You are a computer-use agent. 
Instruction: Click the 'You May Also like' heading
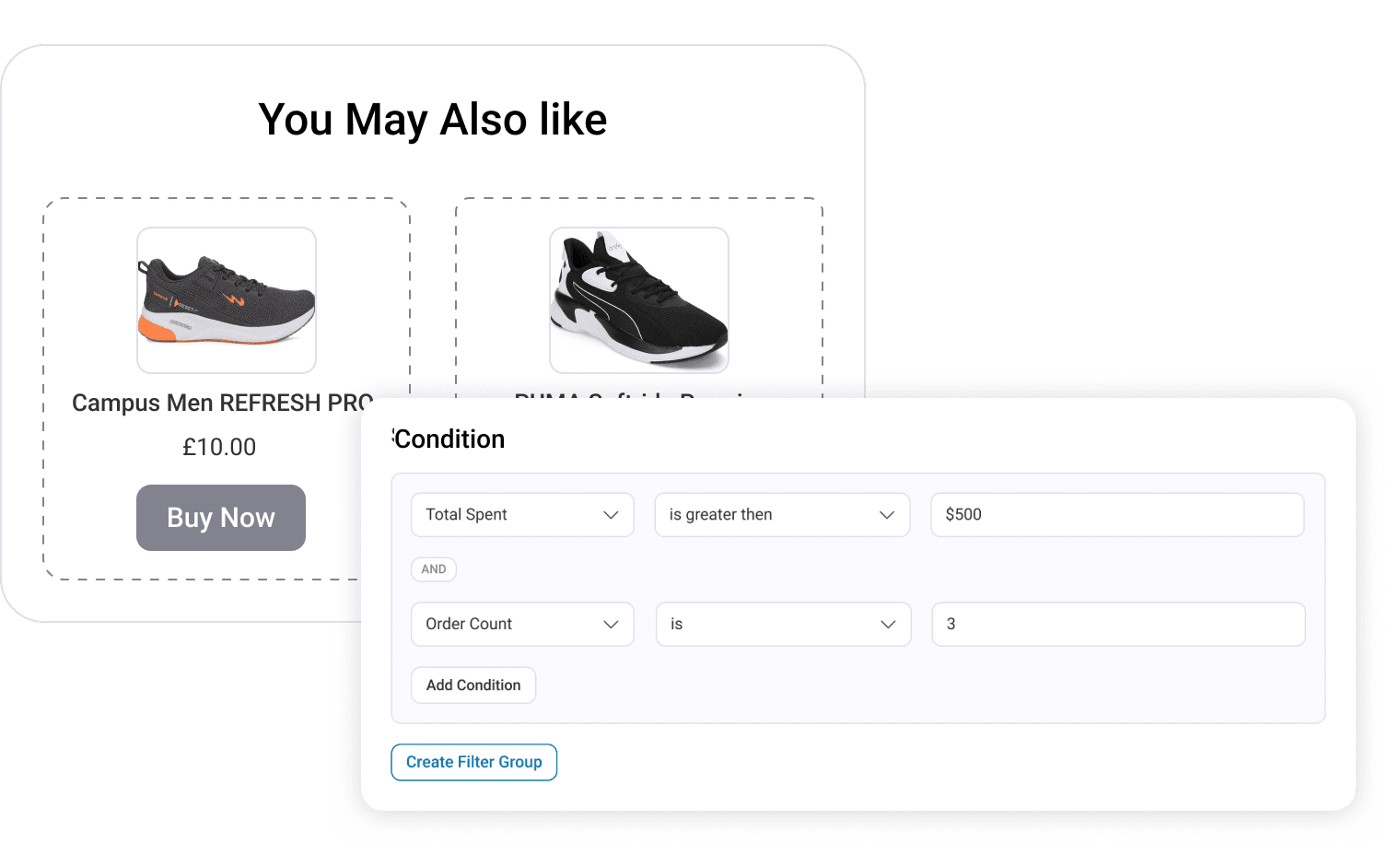(x=433, y=118)
